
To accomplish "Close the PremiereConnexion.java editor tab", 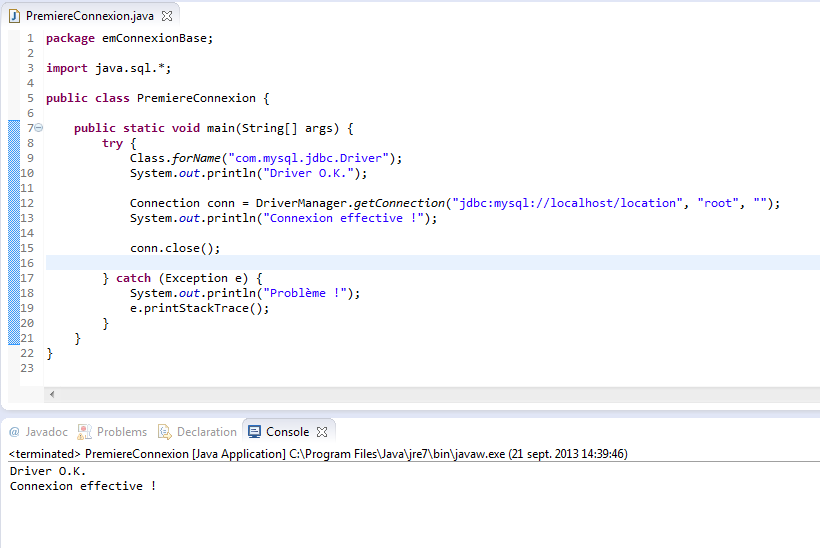I will tap(167, 15).
